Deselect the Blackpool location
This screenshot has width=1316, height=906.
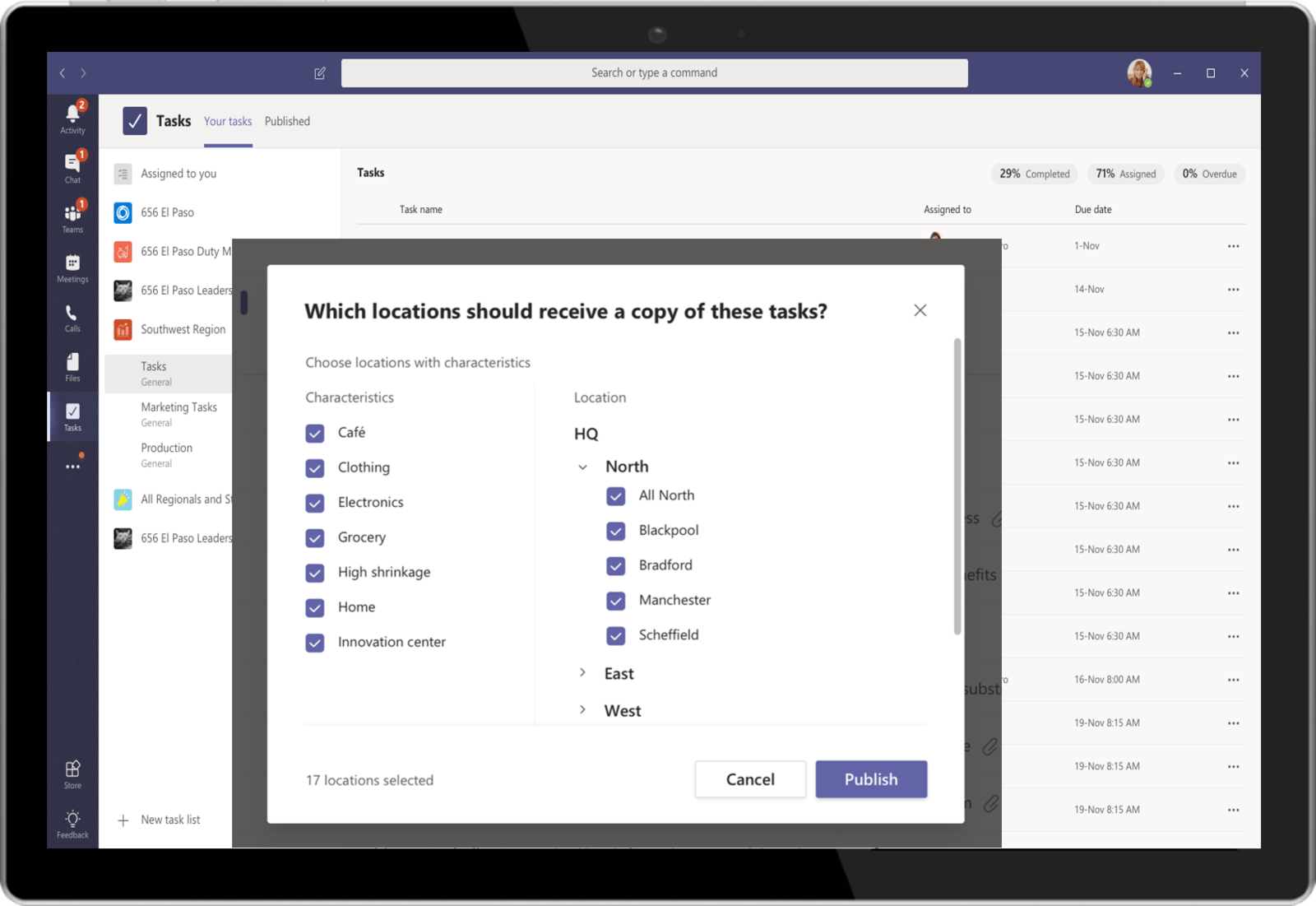tap(617, 531)
